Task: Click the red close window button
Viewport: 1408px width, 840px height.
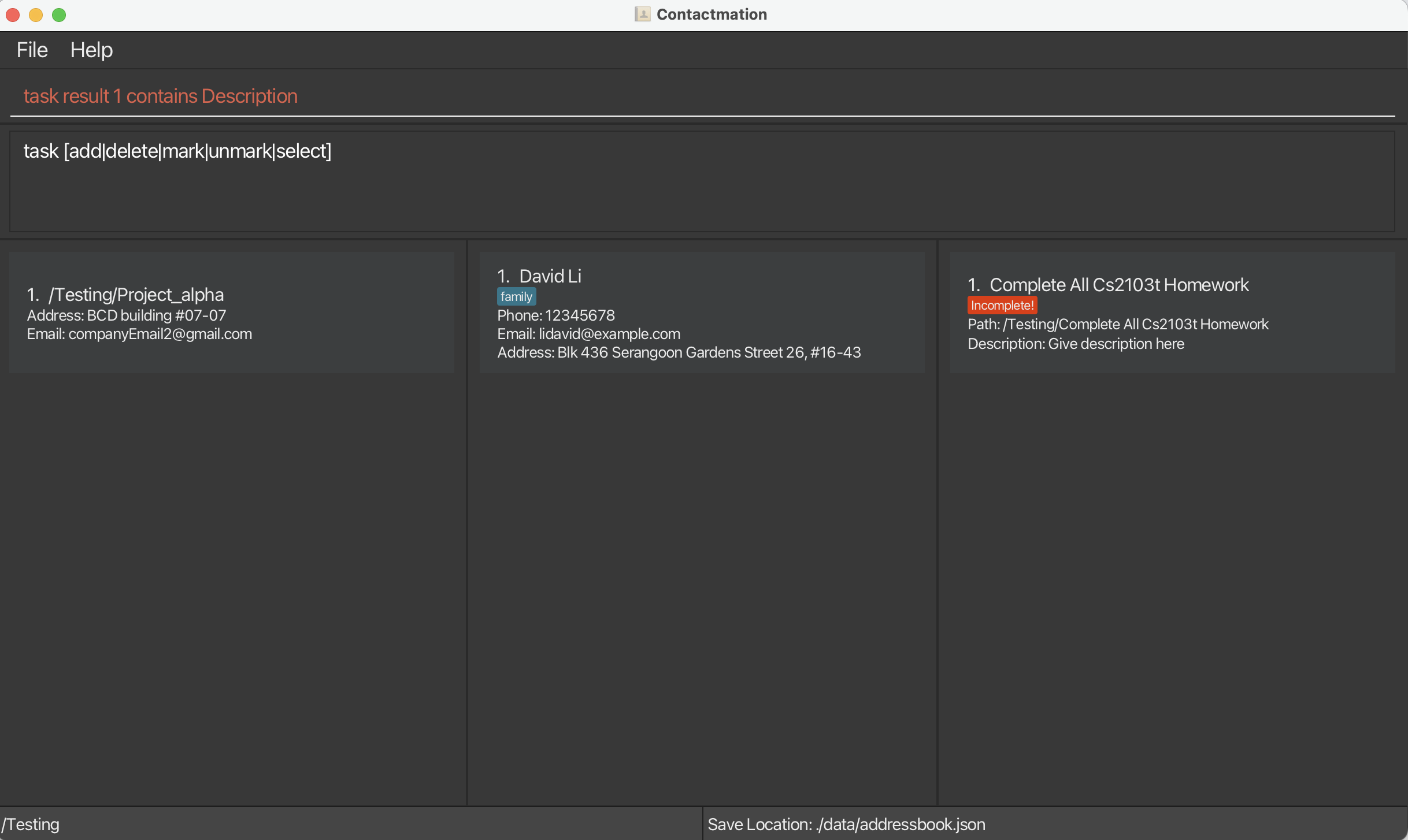Action: [x=13, y=15]
